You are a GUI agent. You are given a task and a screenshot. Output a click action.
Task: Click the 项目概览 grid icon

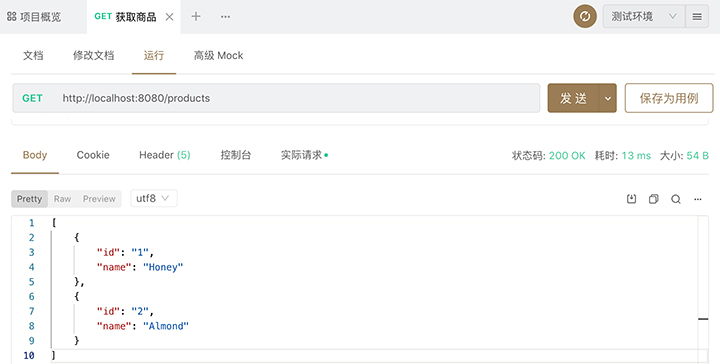(12, 17)
